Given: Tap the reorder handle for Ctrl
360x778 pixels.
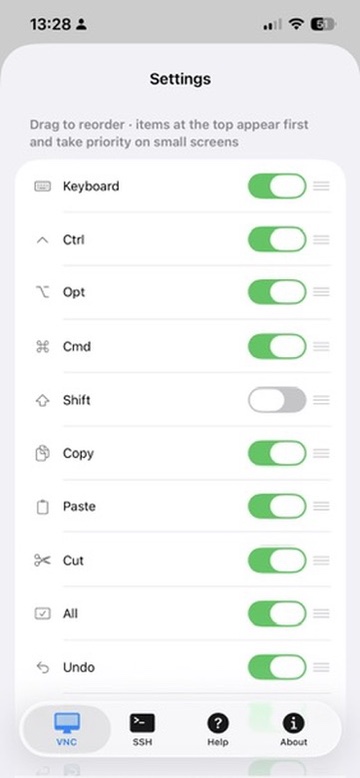Looking at the screenshot, I should [321, 240].
